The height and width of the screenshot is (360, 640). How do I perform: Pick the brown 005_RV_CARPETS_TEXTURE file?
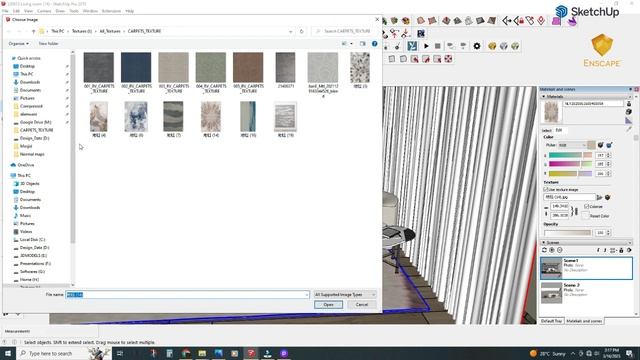coord(248,68)
